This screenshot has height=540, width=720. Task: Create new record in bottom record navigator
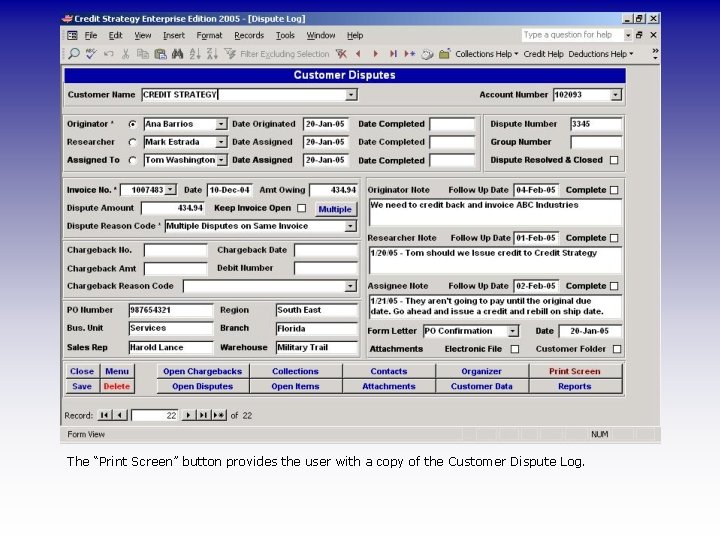(x=219, y=415)
